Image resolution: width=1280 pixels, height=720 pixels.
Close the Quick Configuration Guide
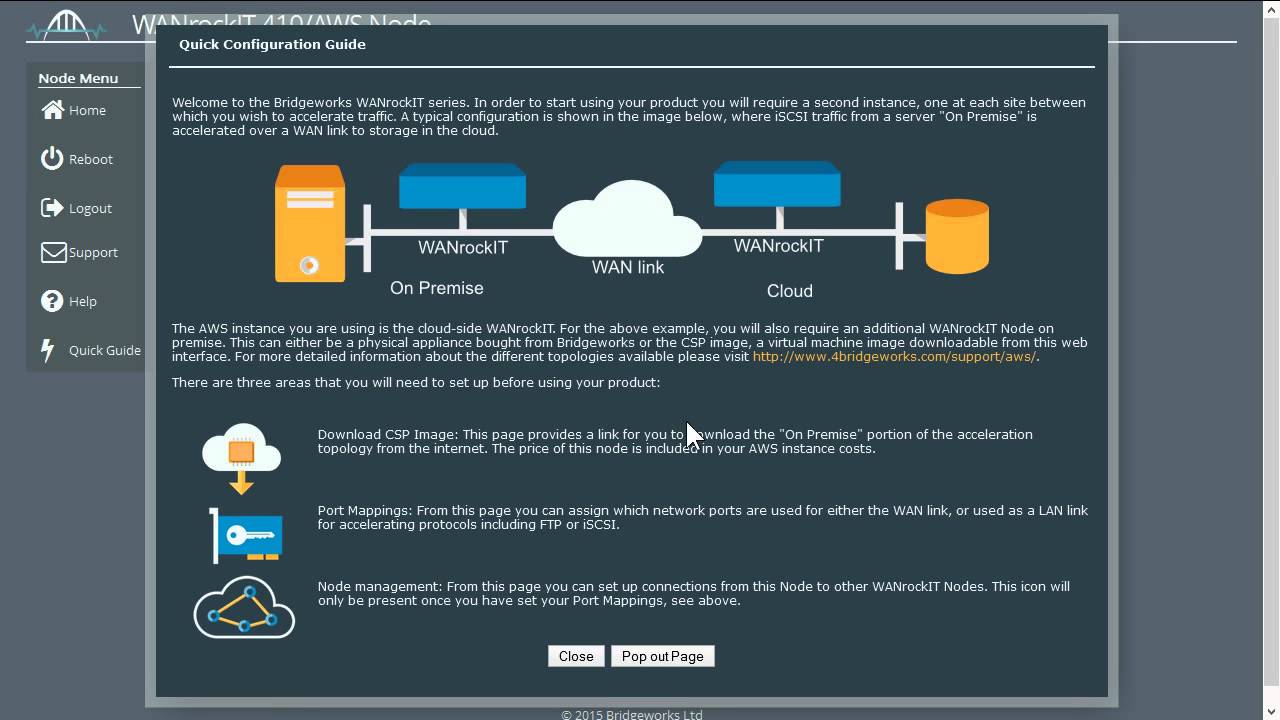pos(576,656)
